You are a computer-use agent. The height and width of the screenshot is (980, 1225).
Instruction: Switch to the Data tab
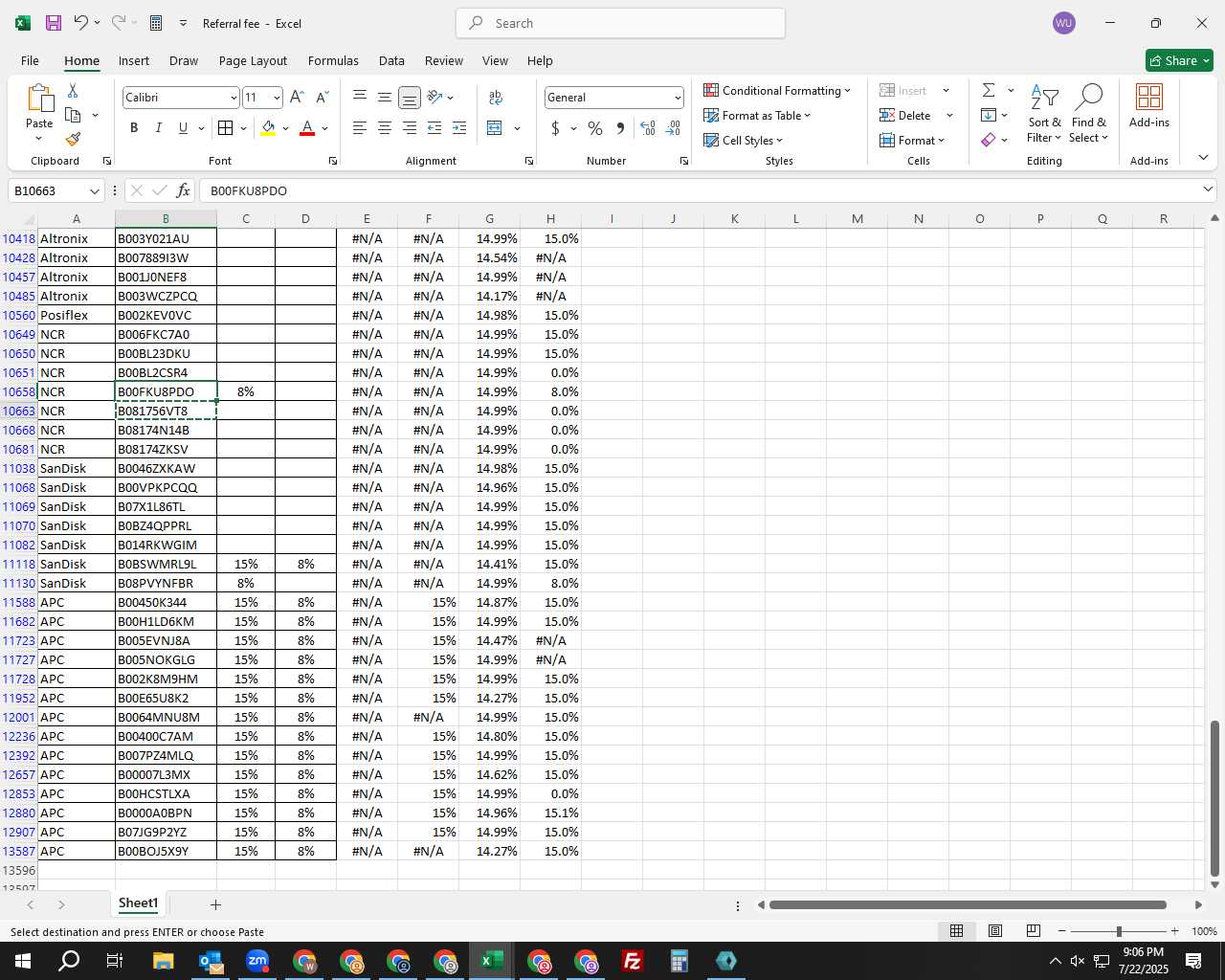pyautogui.click(x=391, y=60)
